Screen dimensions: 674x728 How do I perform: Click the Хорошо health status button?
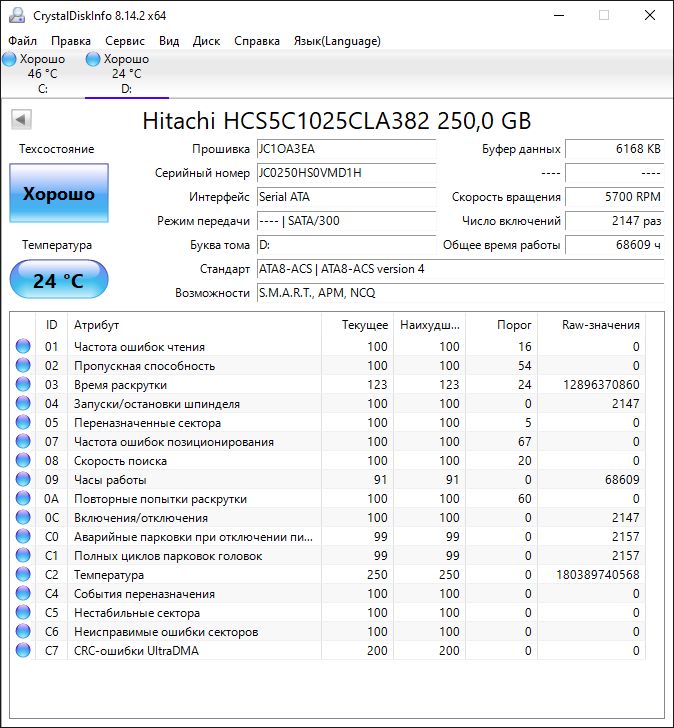point(58,194)
